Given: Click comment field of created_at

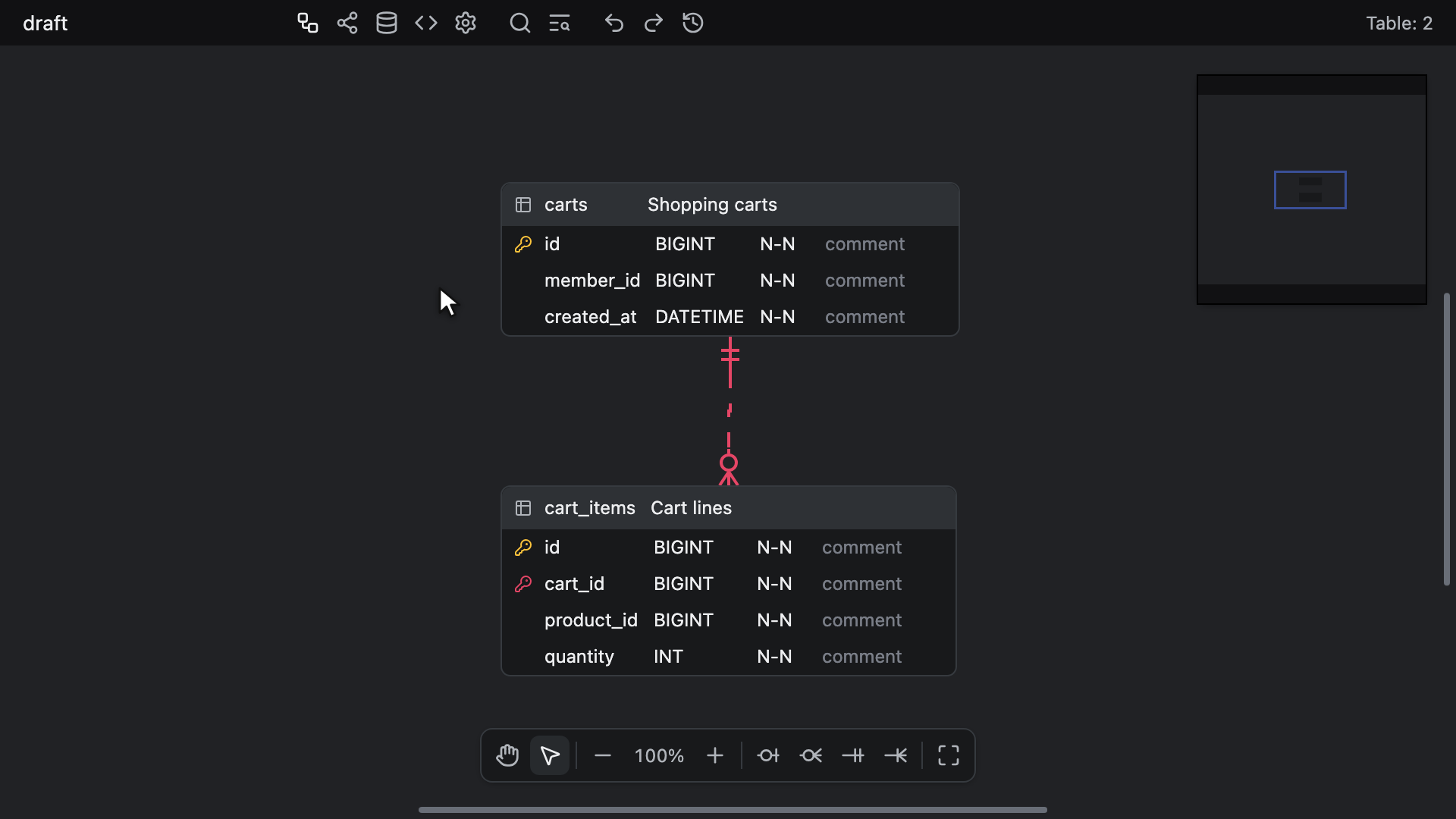Looking at the screenshot, I should coord(864,317).
